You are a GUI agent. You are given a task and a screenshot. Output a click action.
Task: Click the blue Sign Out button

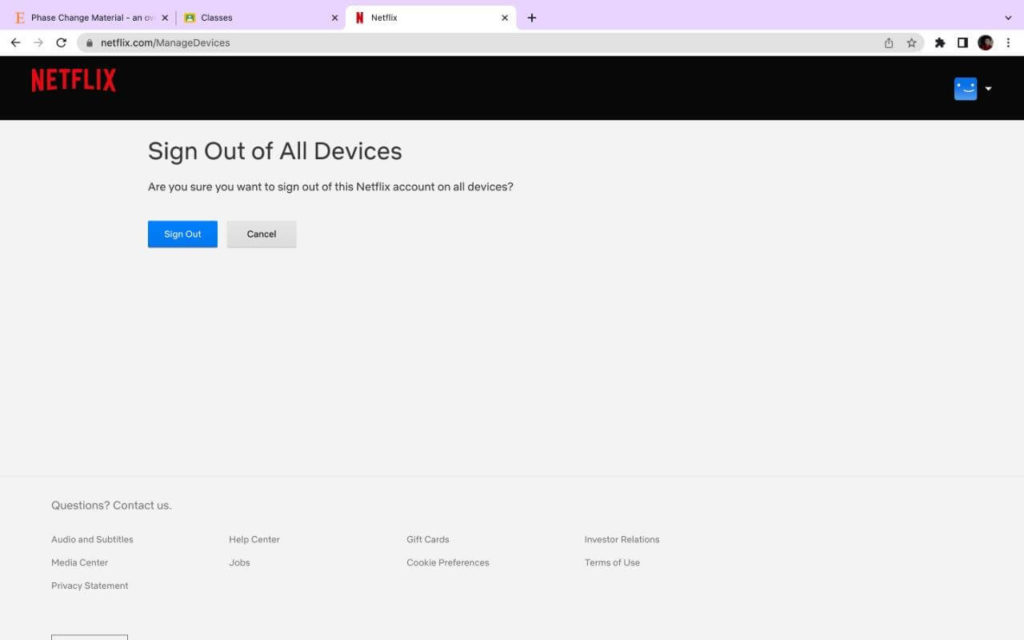(182, 234)
